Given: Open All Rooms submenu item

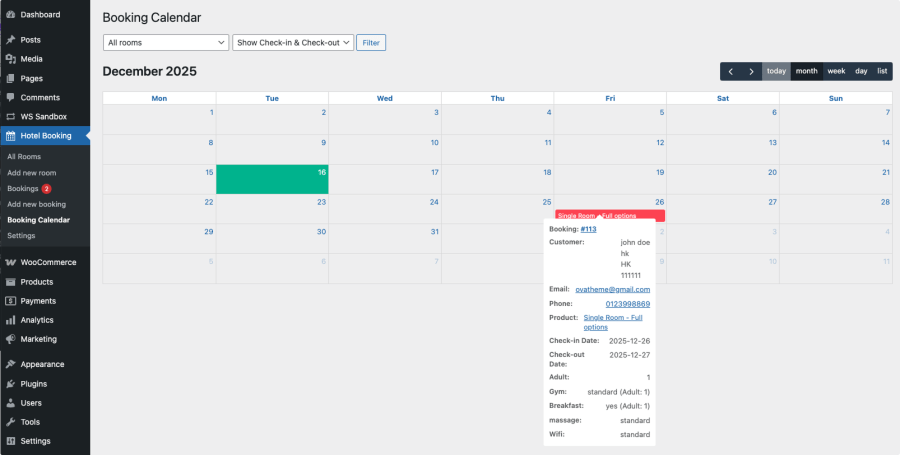Looking at the screenshot, I should pyautogui.click(x=24, y=157).
